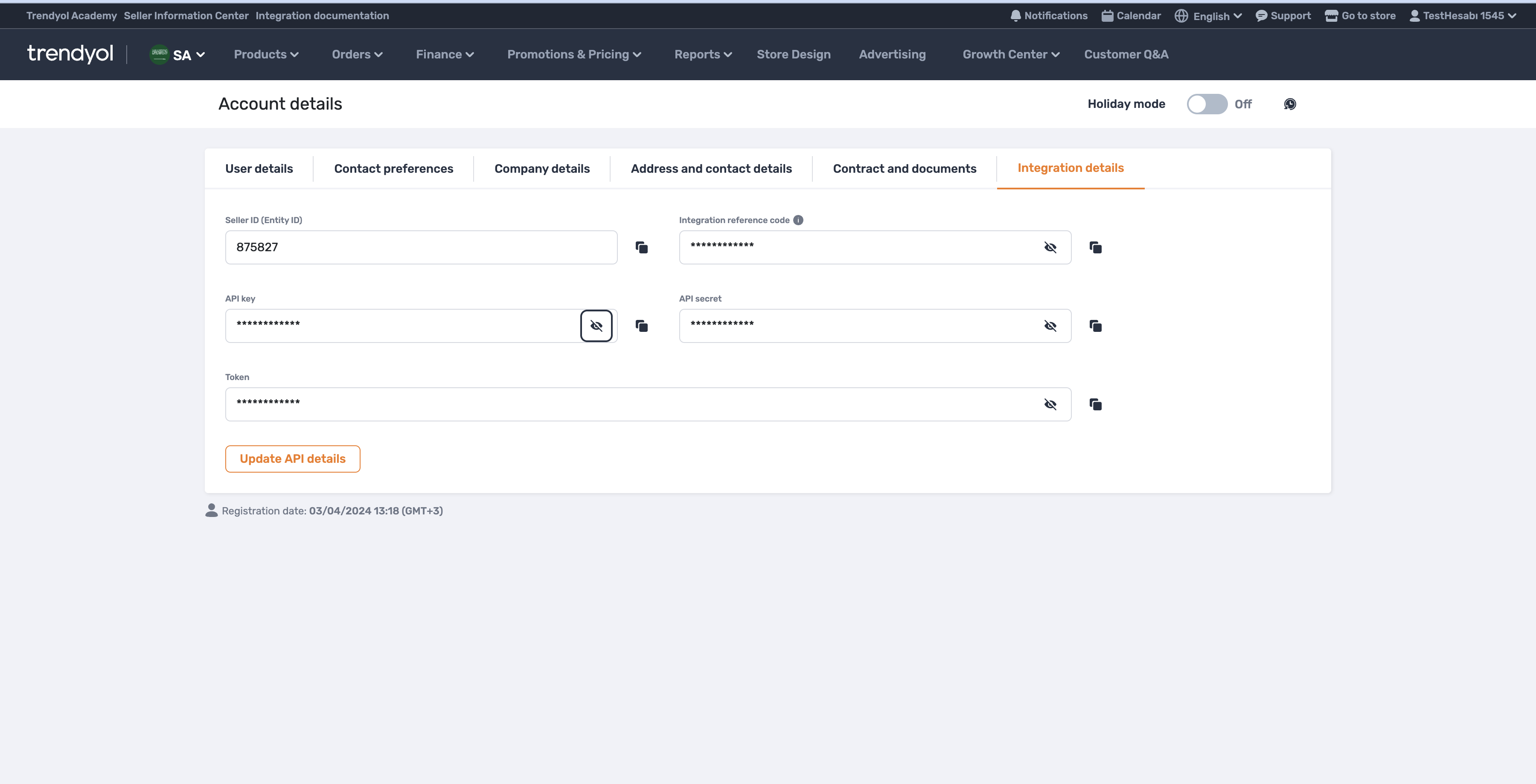
Task: Click the registration date 03/04/2024 13:18 text
Action: coord(375,511)
